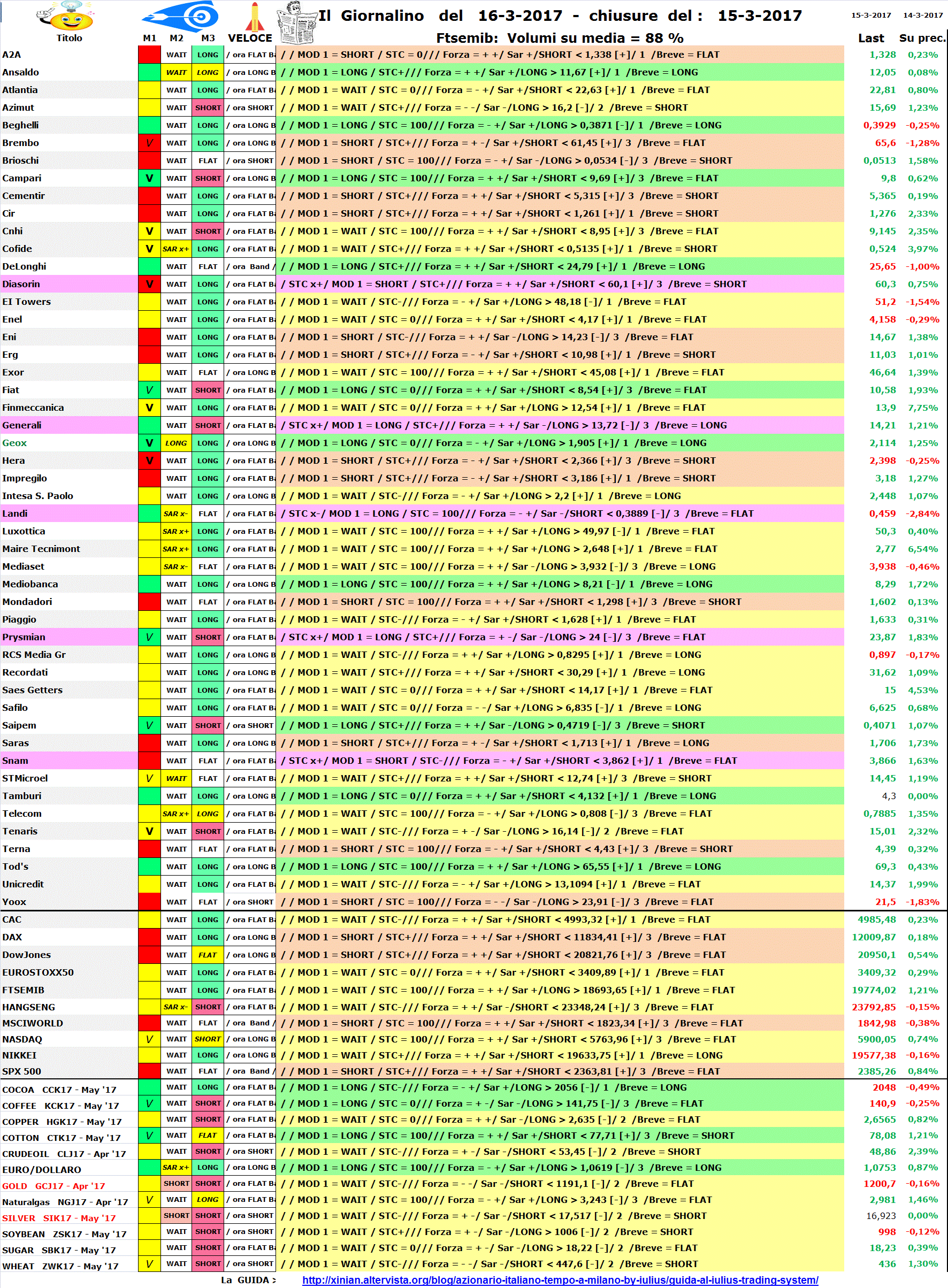Click the red M1 cell for A2A

[x=149, y=55]
